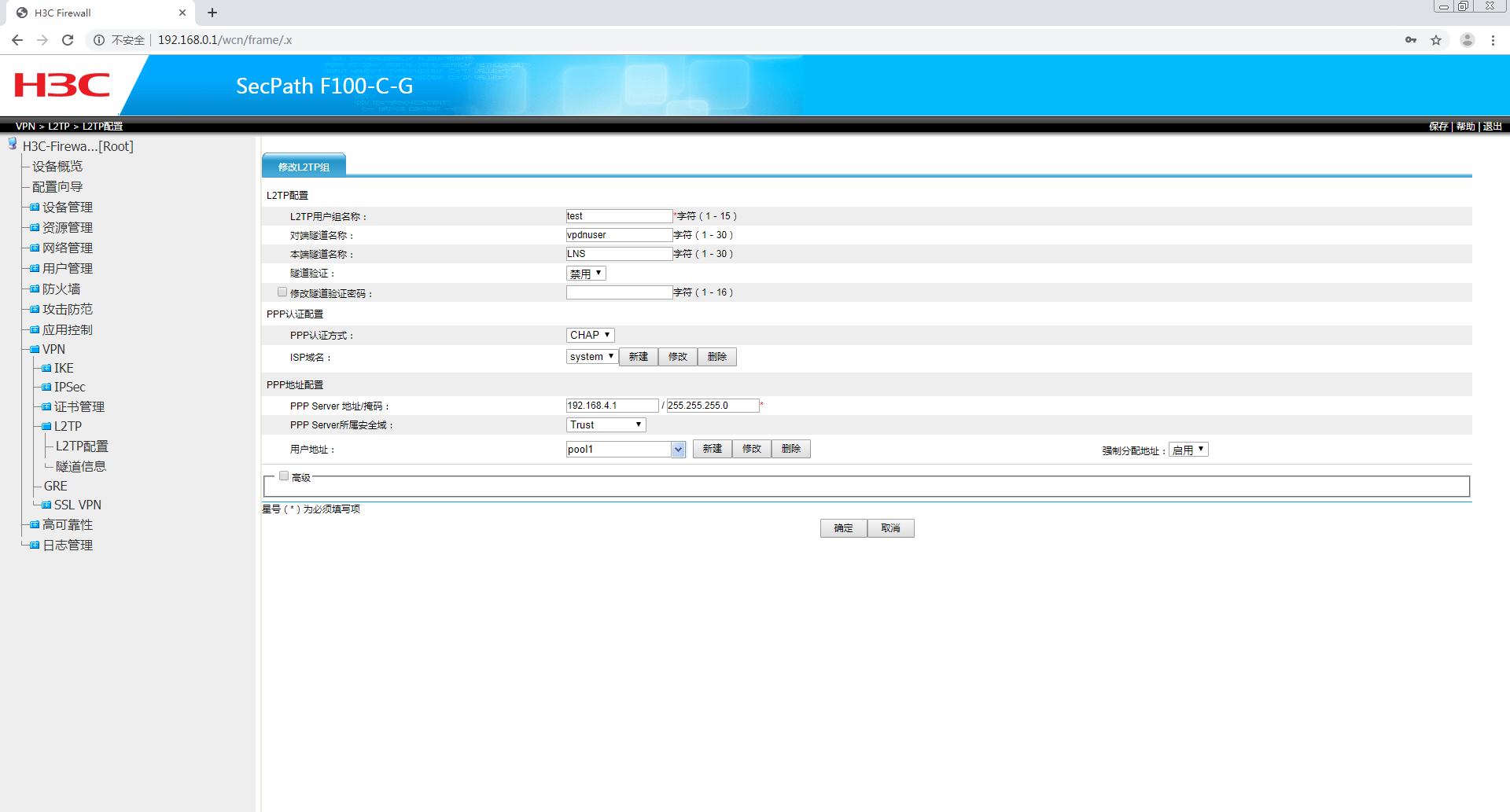
Task: Expand 证书管理 folder icon
Action: [46, 407]
